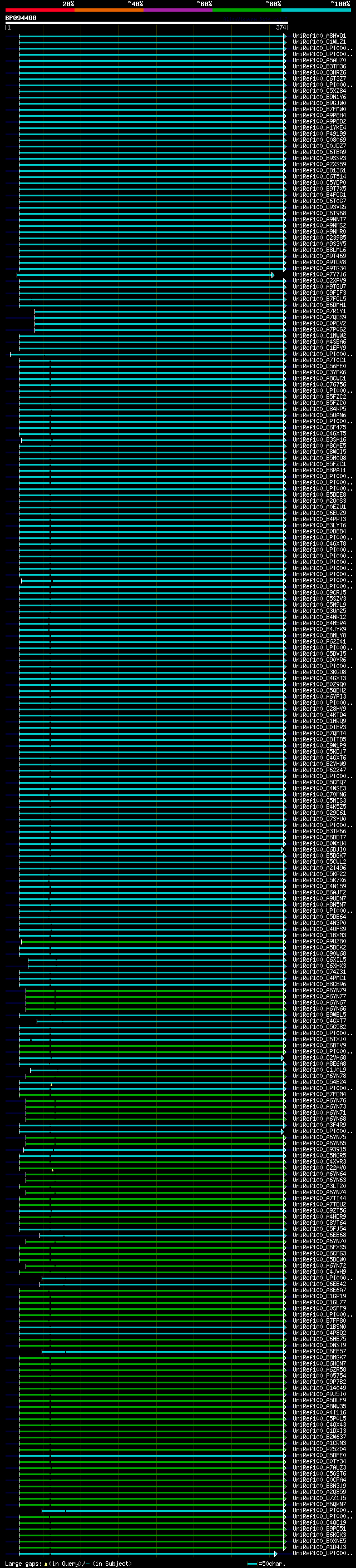
Task: Open UniRef100_B9SSR3 hit label
Action: pyautogui.click(x=319, y=159)
